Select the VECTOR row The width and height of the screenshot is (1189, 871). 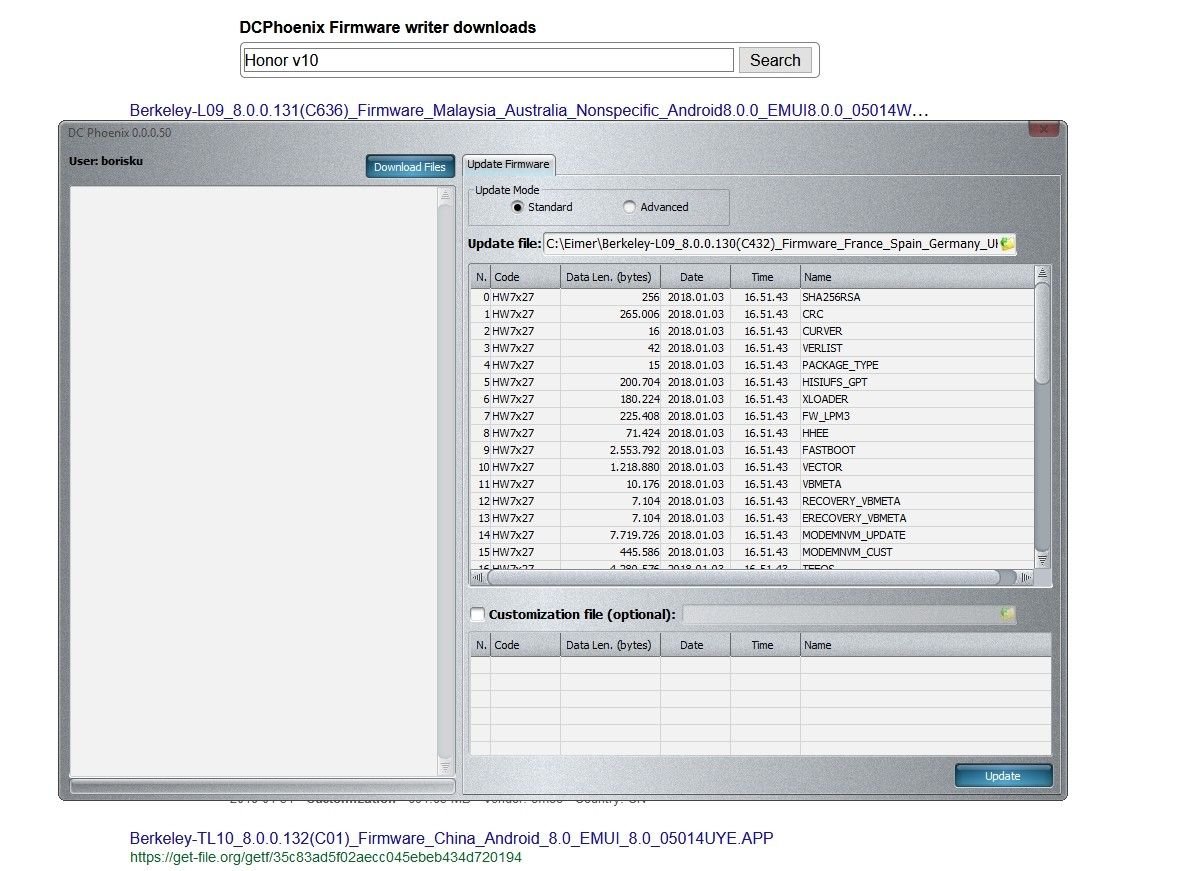[x=751, y=467]
